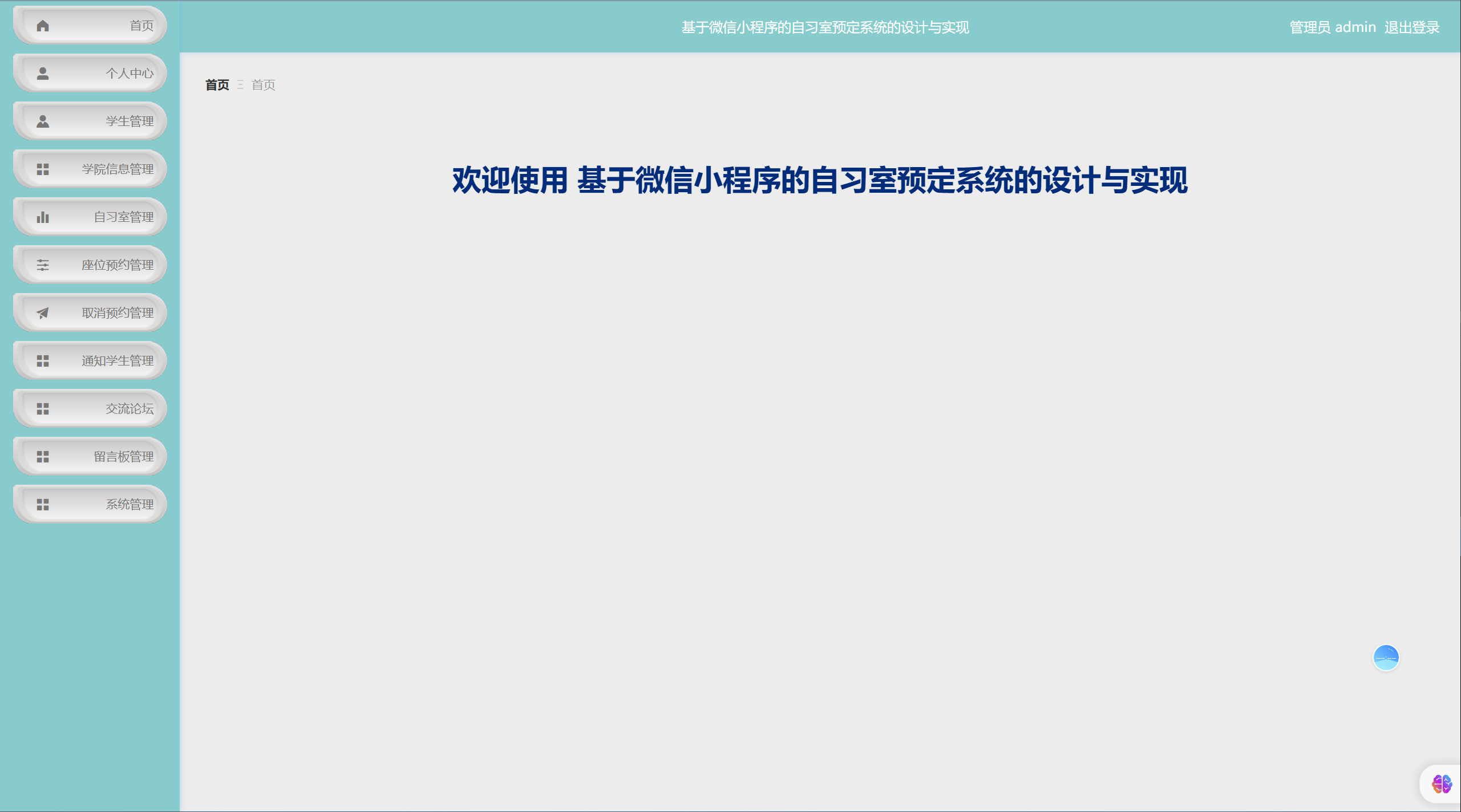Viewport: 1461px width, 812px height.
Task: Click the user icon for 学生管理
Action: 43,121
